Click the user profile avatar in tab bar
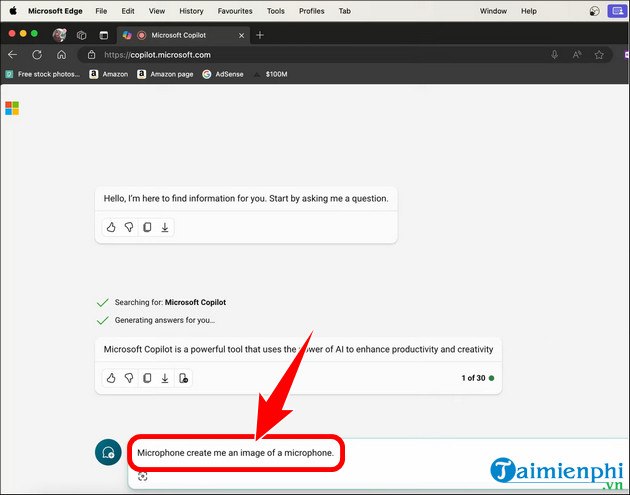This screenshot has height=495, width=630. pos(59,35)
